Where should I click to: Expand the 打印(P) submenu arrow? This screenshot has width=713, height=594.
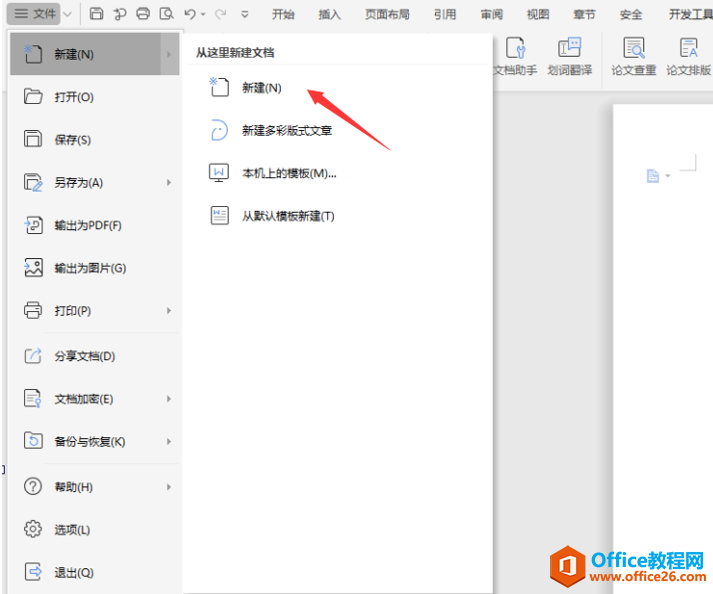pyautogui.click(x=169, y=311)
